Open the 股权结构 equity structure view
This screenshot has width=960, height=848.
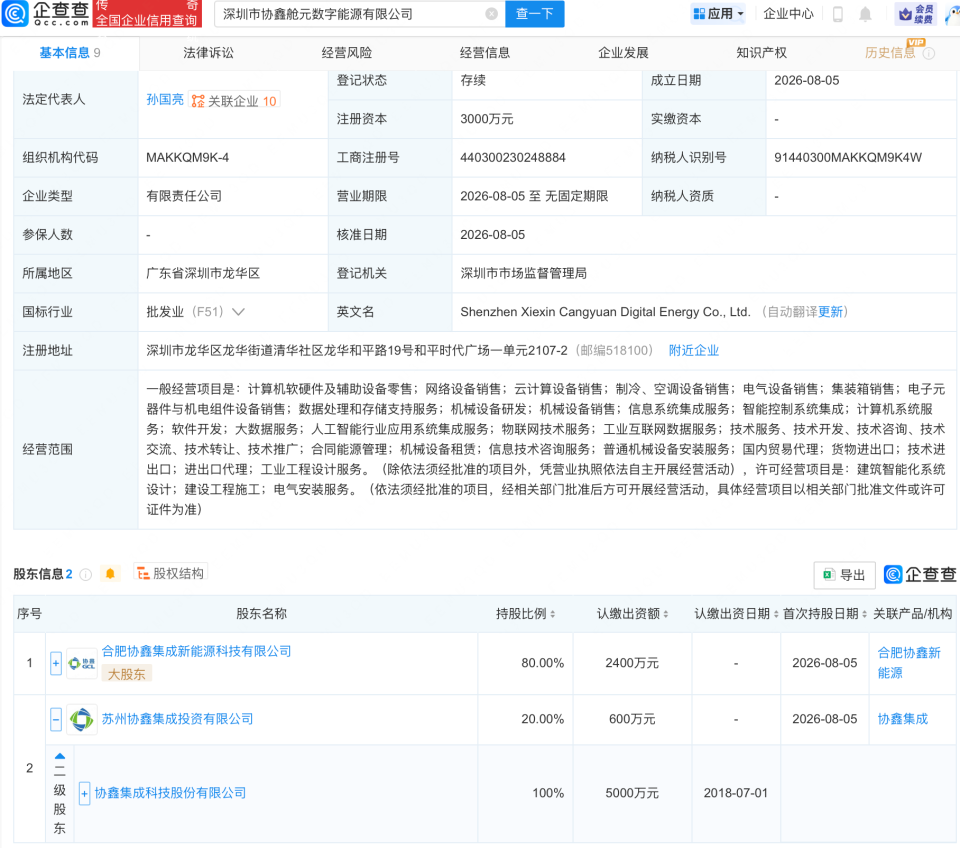coord(170,573)
